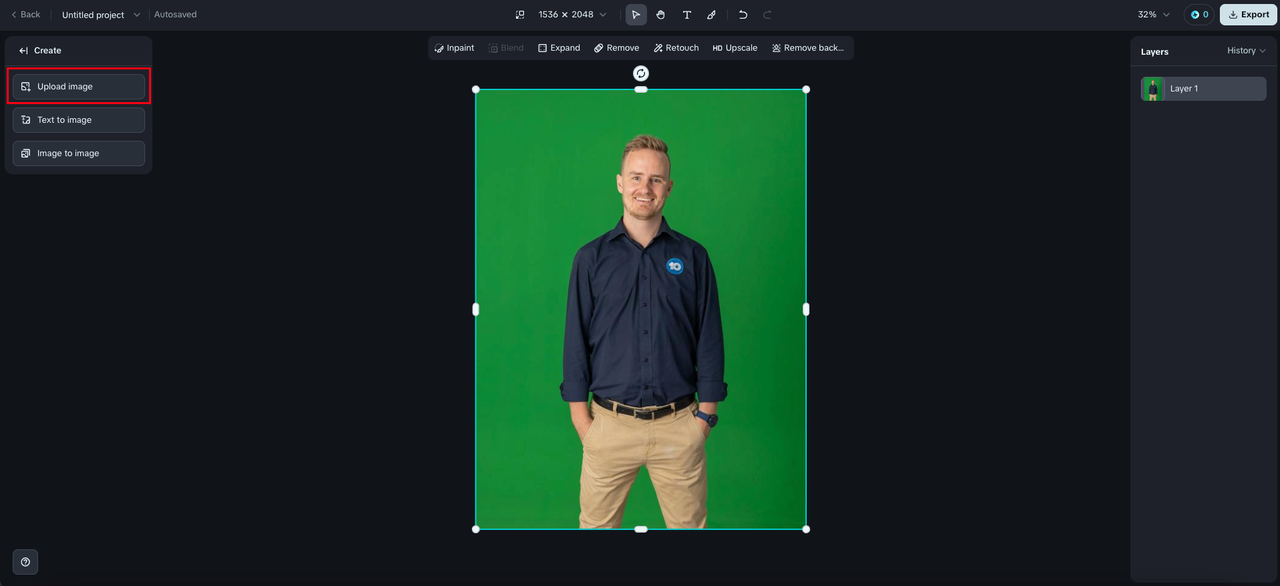Choose the Expand tool
Viewport: 1280px width, 586px height.
tap(559, 48)
